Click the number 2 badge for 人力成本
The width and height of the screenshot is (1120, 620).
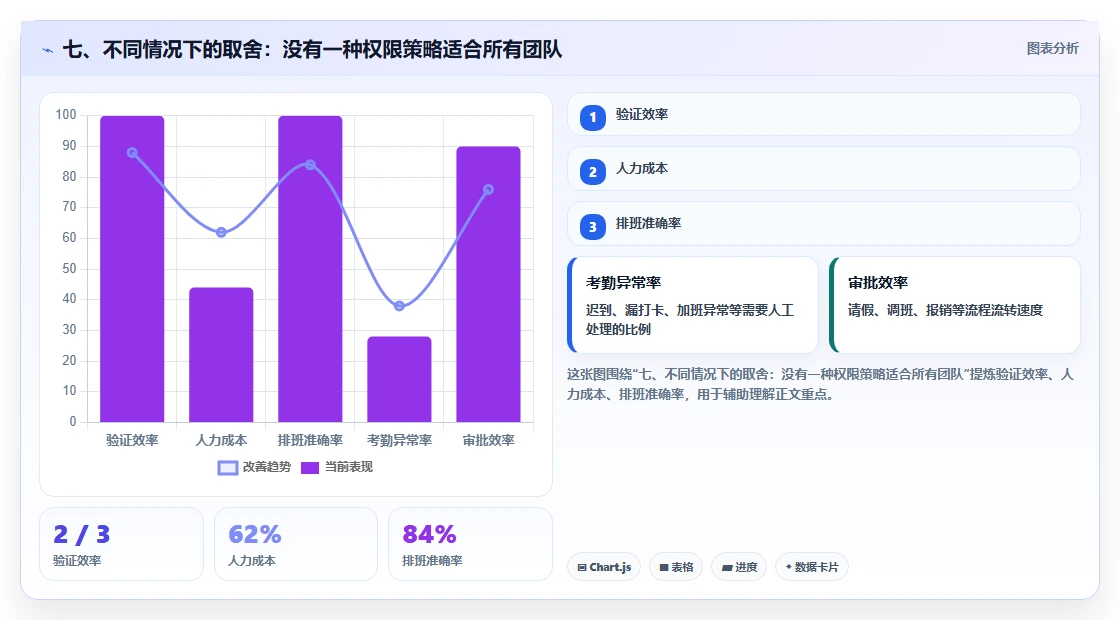pos(592,171)
